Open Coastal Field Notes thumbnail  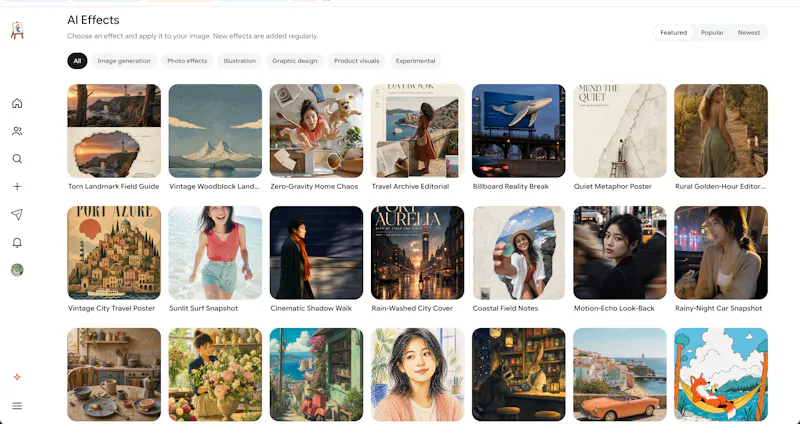518,253
